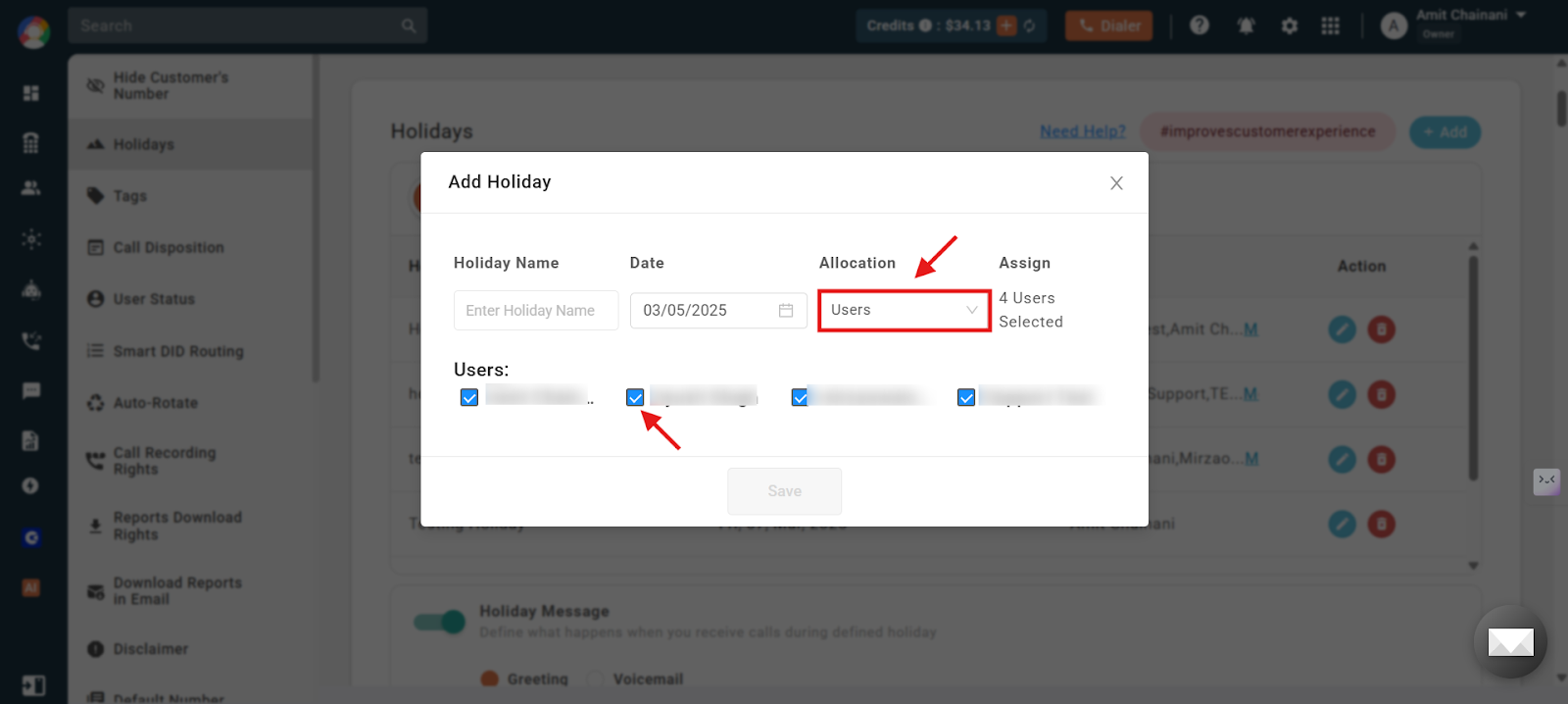Image resolution: width=1568 pixels, height=704 pixels.
Task: Open Reports Download Rights settings
Action: tap(191, 526)
